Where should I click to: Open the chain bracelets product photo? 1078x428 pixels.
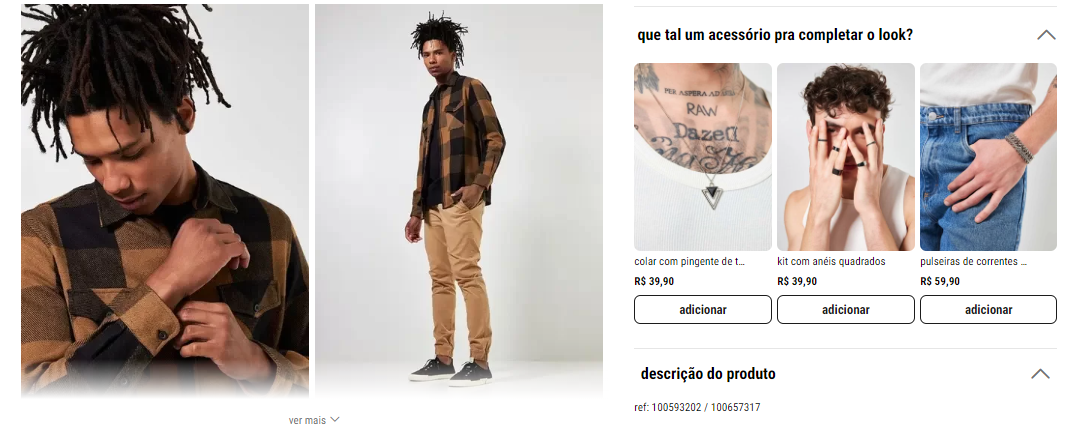[x=989, y=157]
